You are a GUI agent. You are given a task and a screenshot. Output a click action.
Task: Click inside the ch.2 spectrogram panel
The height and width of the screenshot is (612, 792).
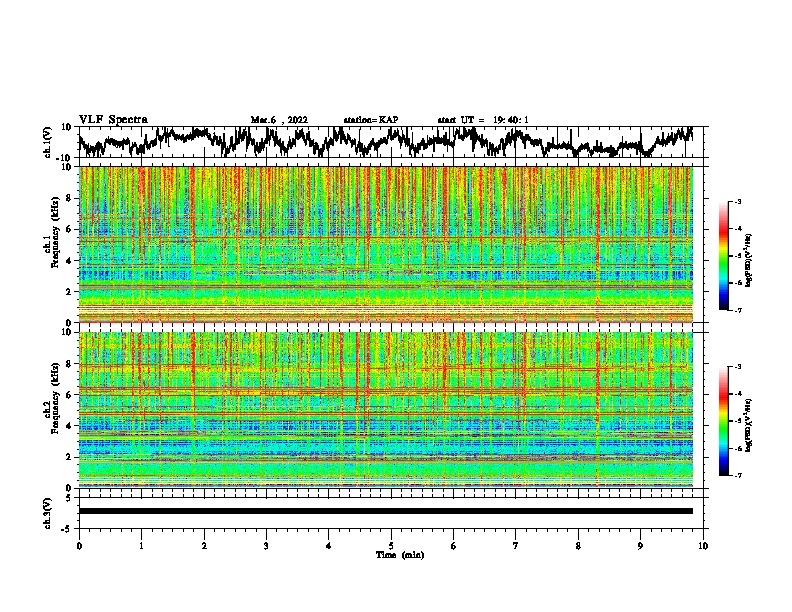pos(386,410)
